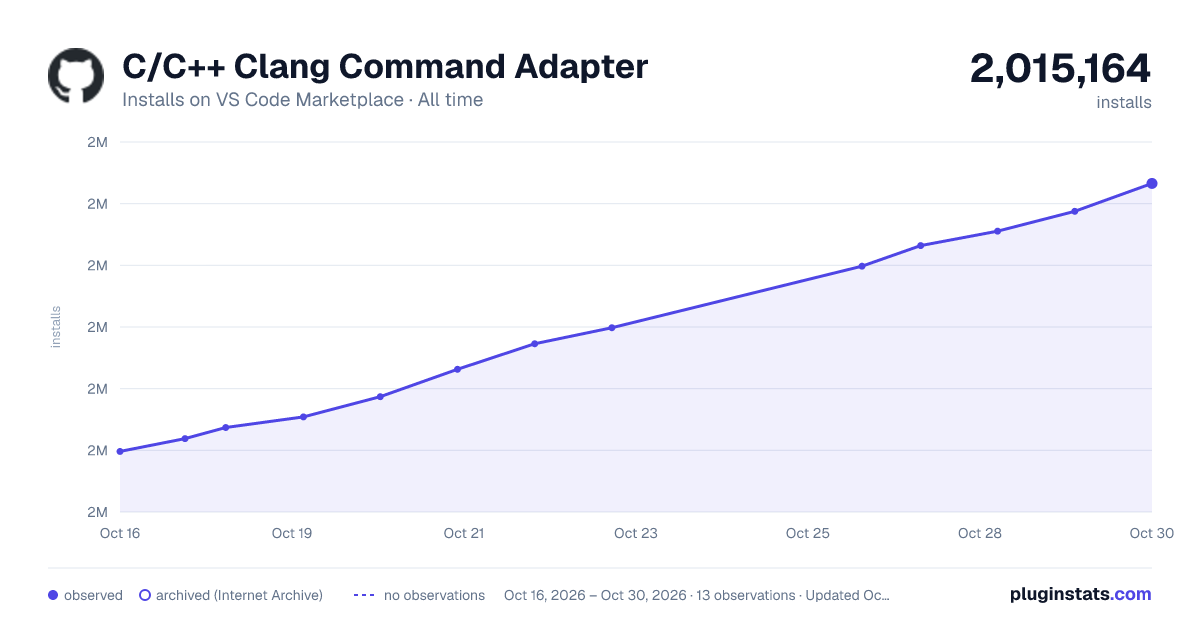Click the 'observed' legend text
The image size is (1200, 630).
pos(93,595)
